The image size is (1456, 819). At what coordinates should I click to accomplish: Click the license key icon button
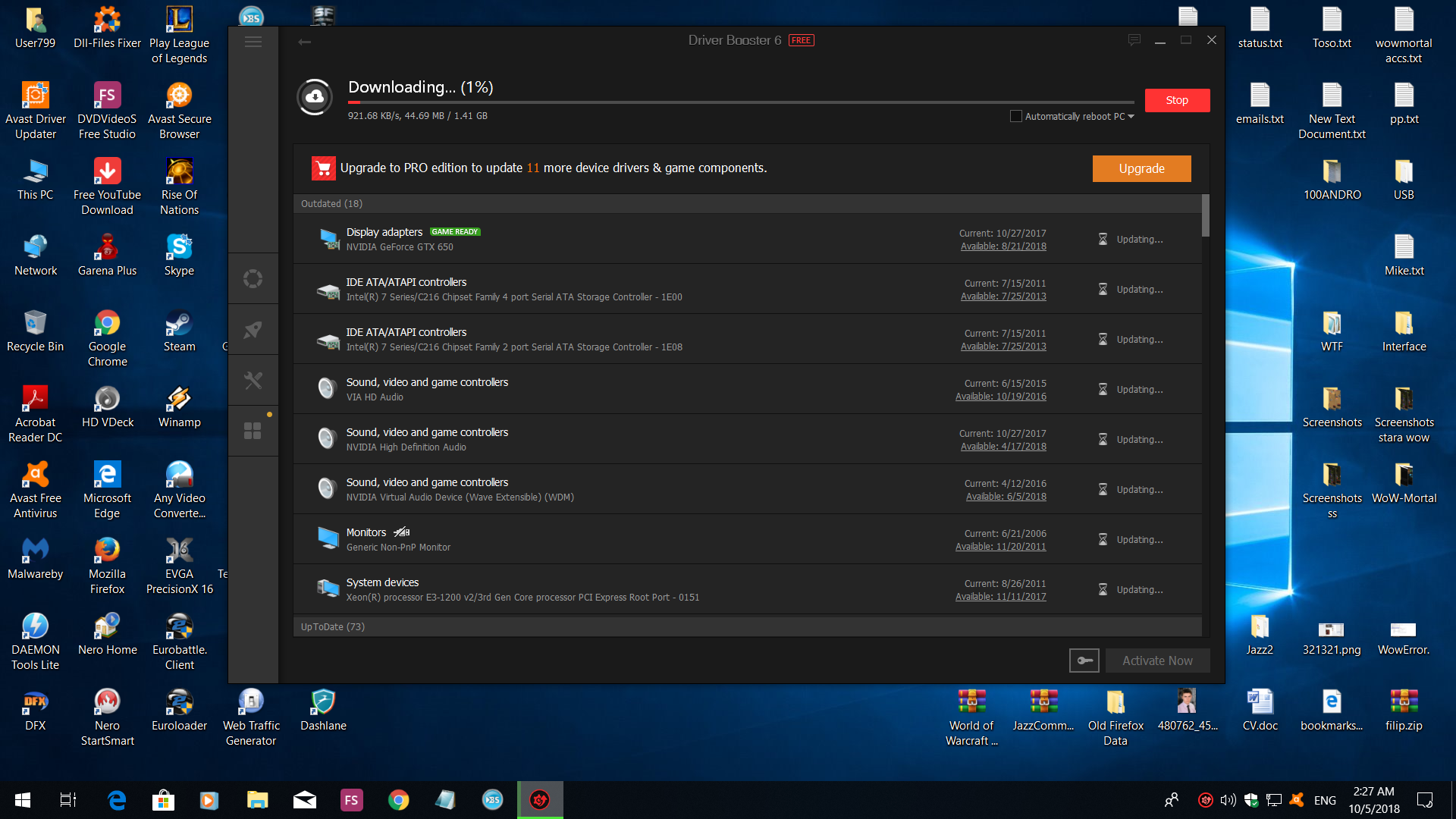[x=1084, y=661]
